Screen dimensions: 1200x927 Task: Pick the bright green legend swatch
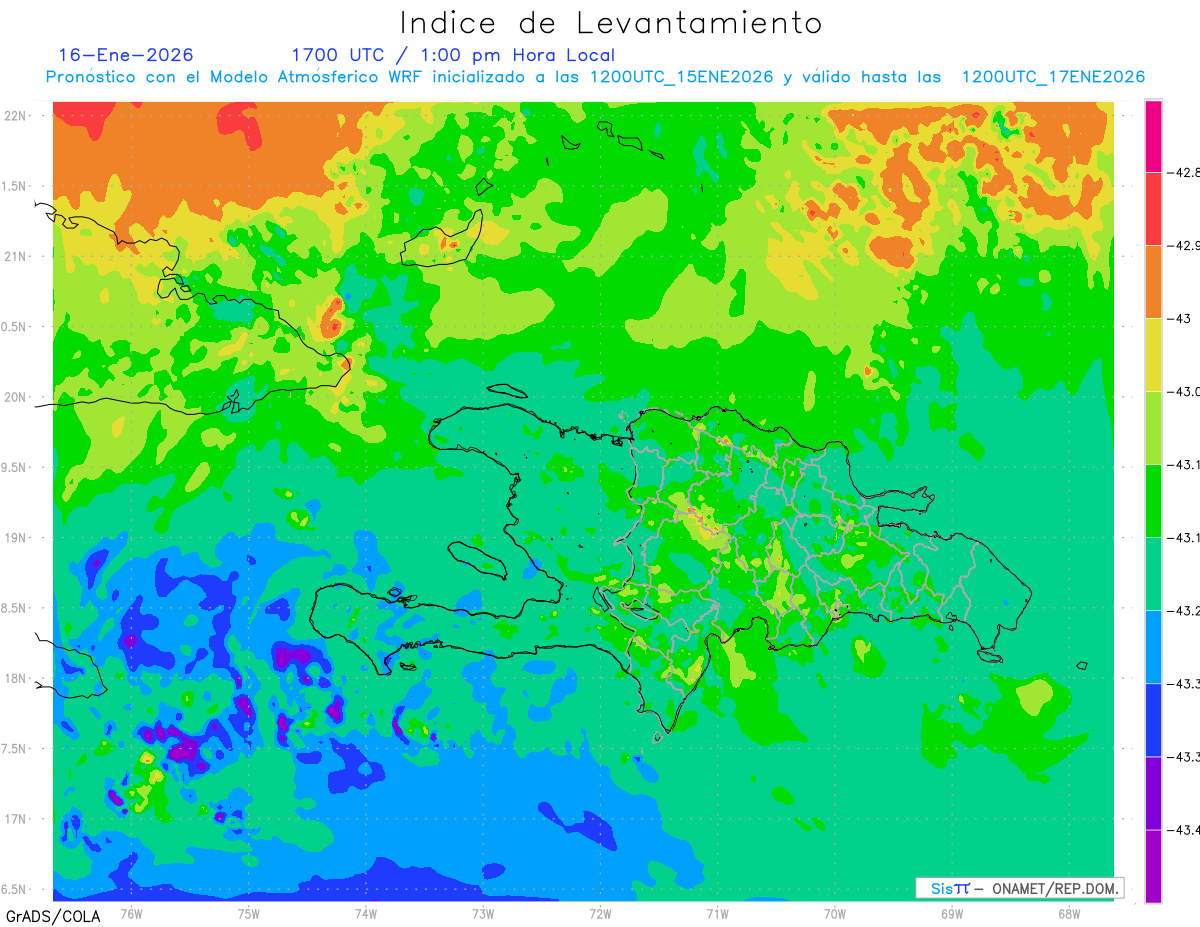coord(1153,501)
